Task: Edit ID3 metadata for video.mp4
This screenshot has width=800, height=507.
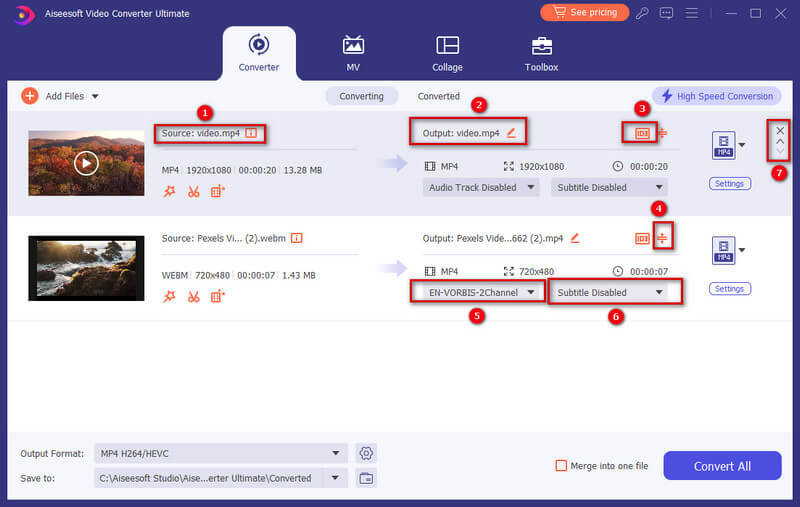Action: point(642,134)
